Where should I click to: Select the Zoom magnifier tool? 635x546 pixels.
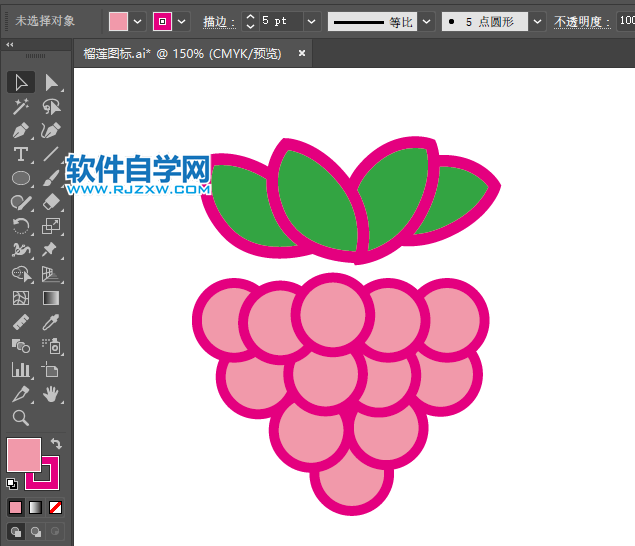[21, 418]
